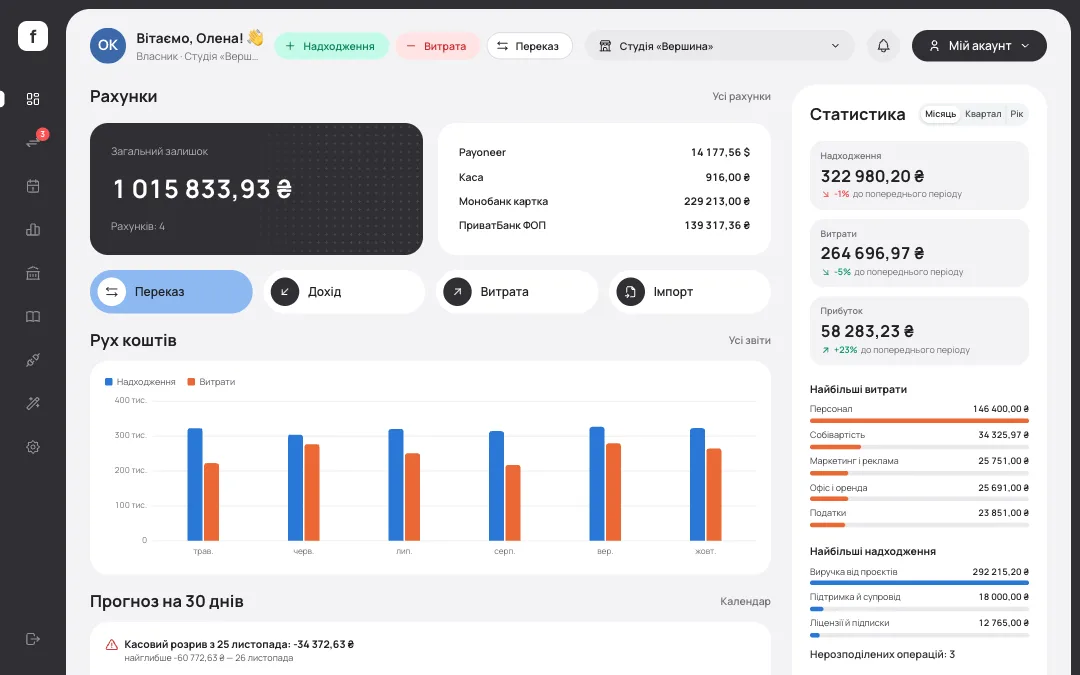The image size is (1080, 675).
Task: Open the settings gear in sidebar
Action: 32,447
